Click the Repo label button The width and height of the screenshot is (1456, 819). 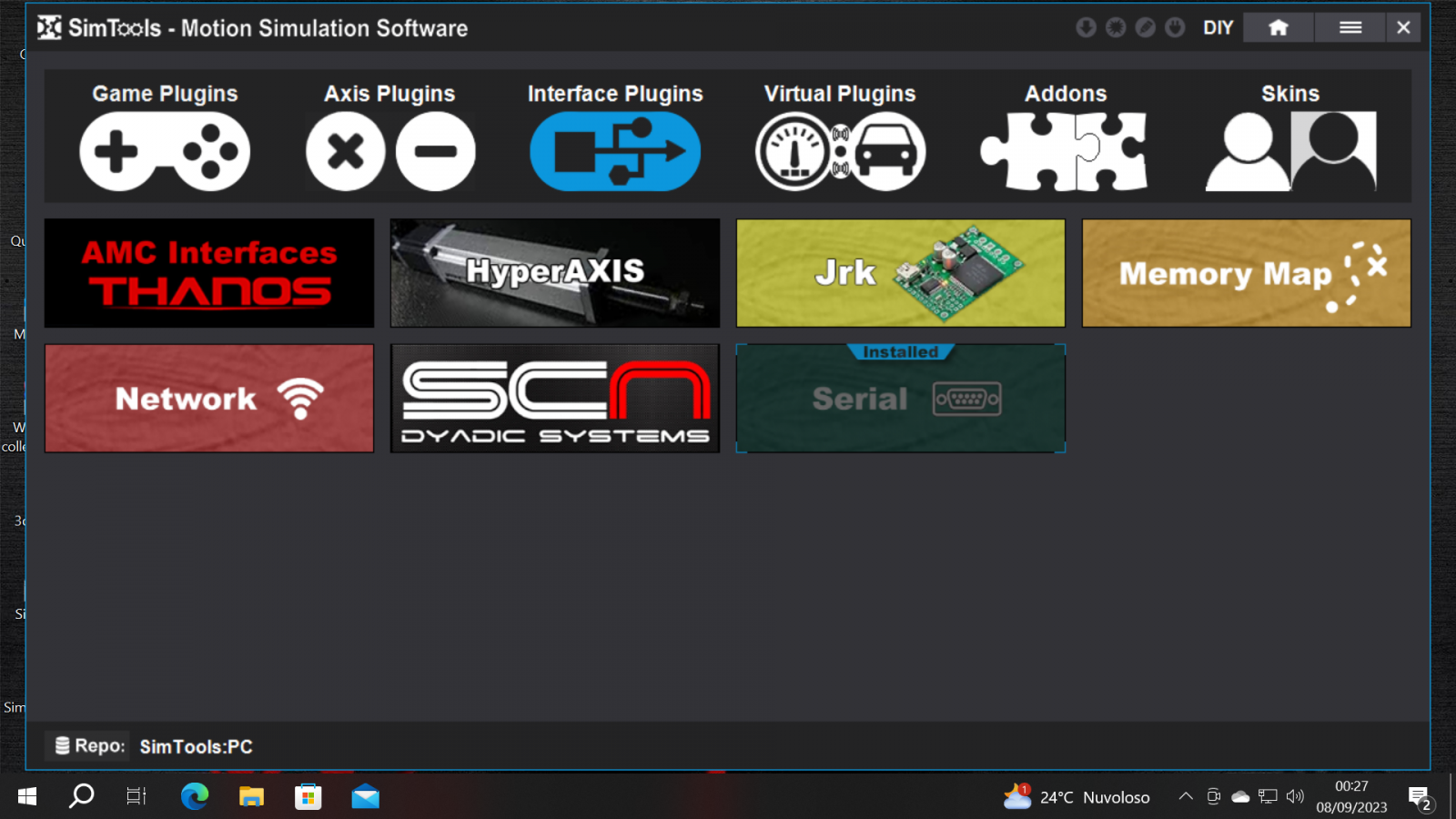[x=88, y=746]
